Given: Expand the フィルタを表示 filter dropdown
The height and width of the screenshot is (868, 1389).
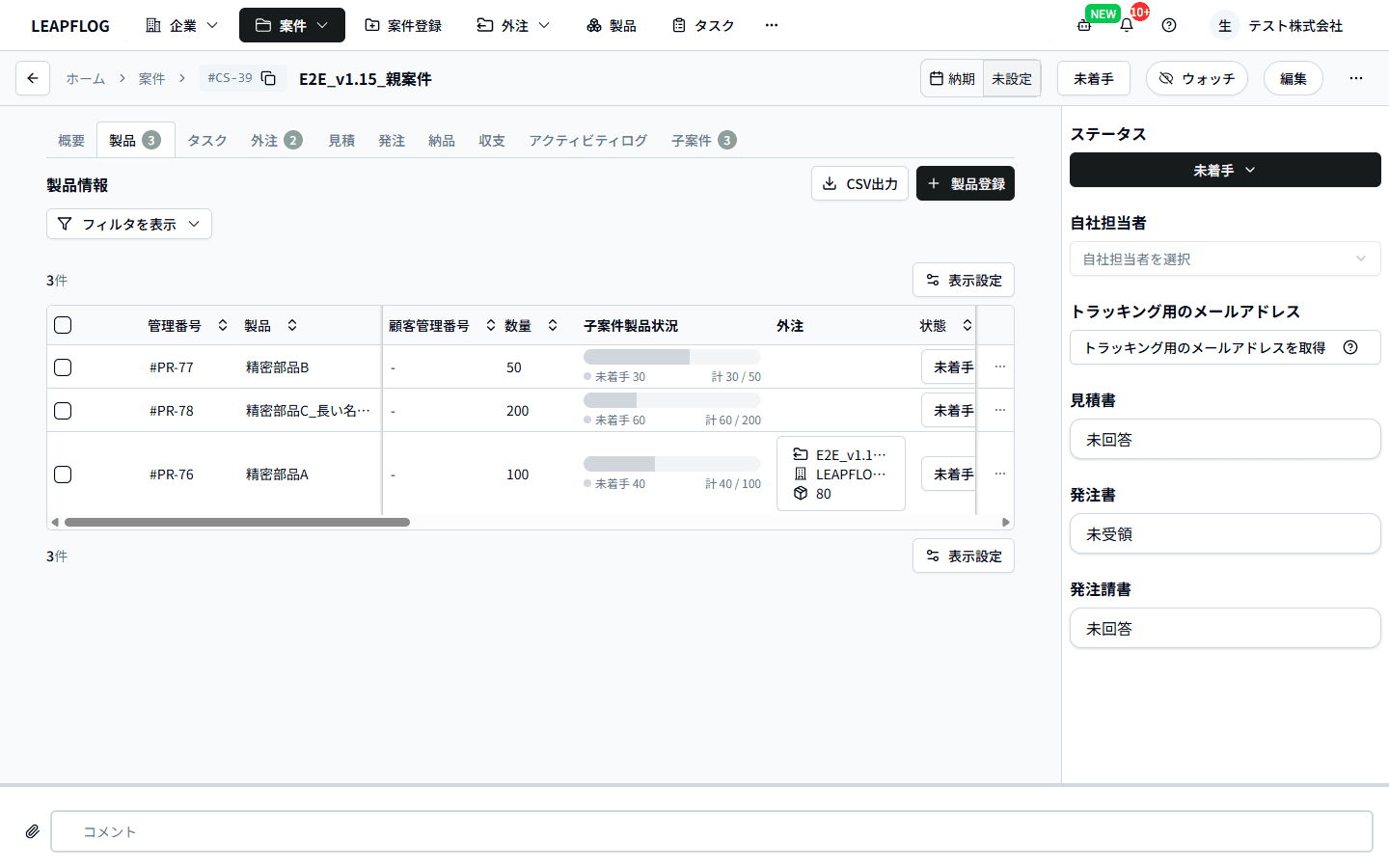Looking at the screenshot, I should click(129, 224).
